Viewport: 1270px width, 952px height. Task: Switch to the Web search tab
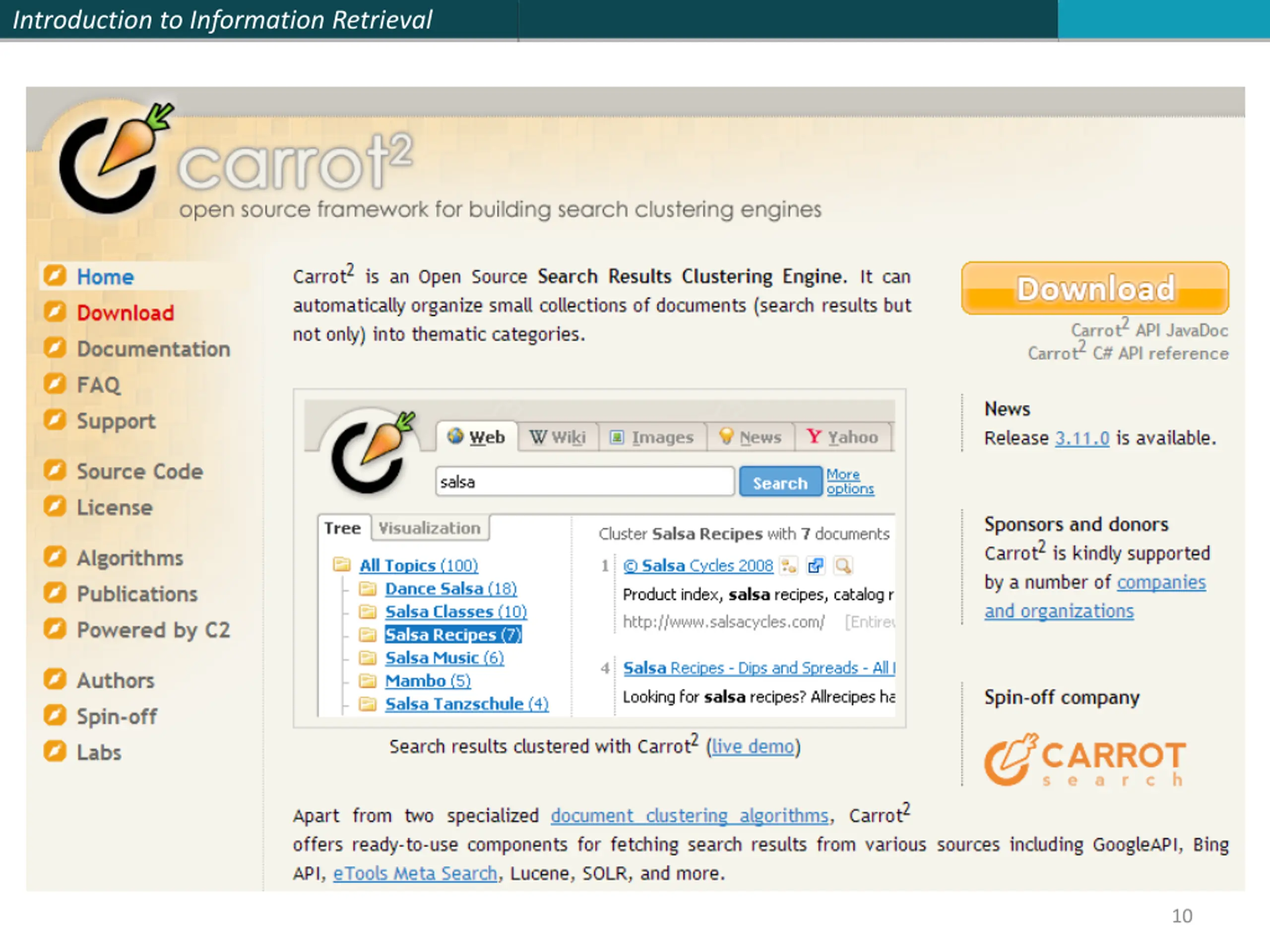coord(477,437)
